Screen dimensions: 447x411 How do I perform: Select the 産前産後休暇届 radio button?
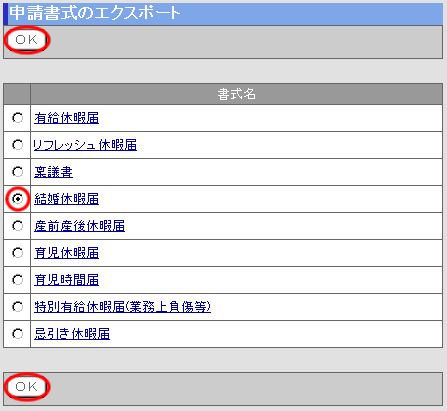point(17,226)
